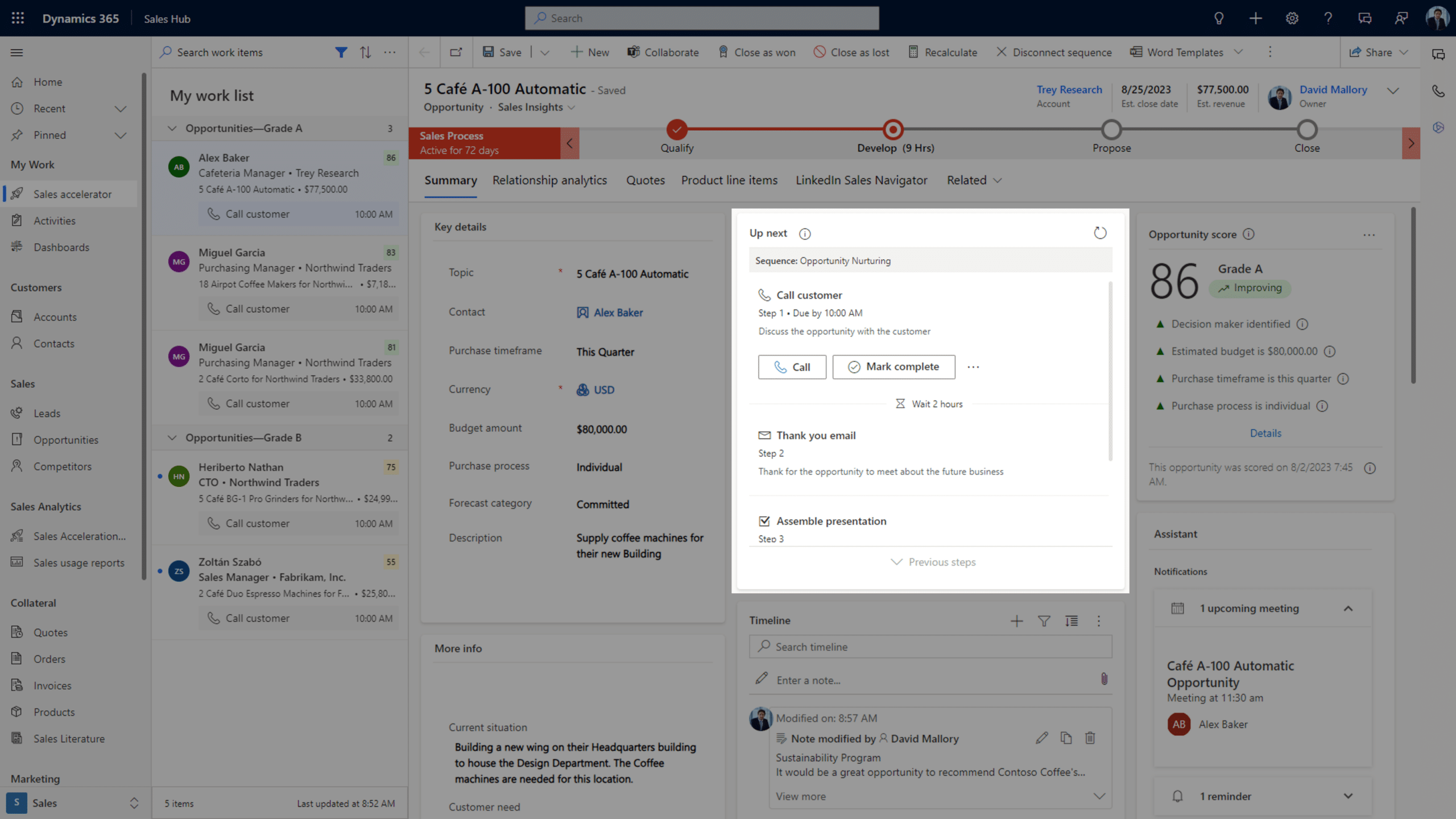Collapse the Opportunities—Grade A group

click(x=172, y=129)
